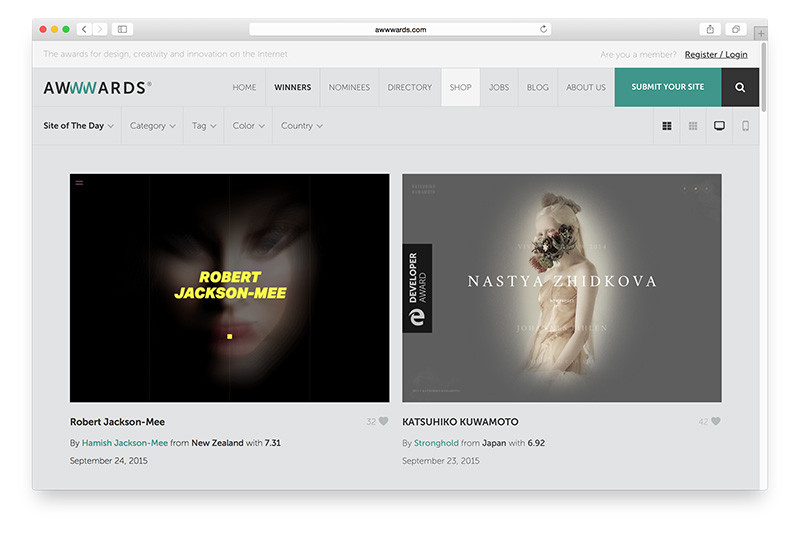Open the Safari tabs overview icon

pyautogui.click(x=735, y=30)
